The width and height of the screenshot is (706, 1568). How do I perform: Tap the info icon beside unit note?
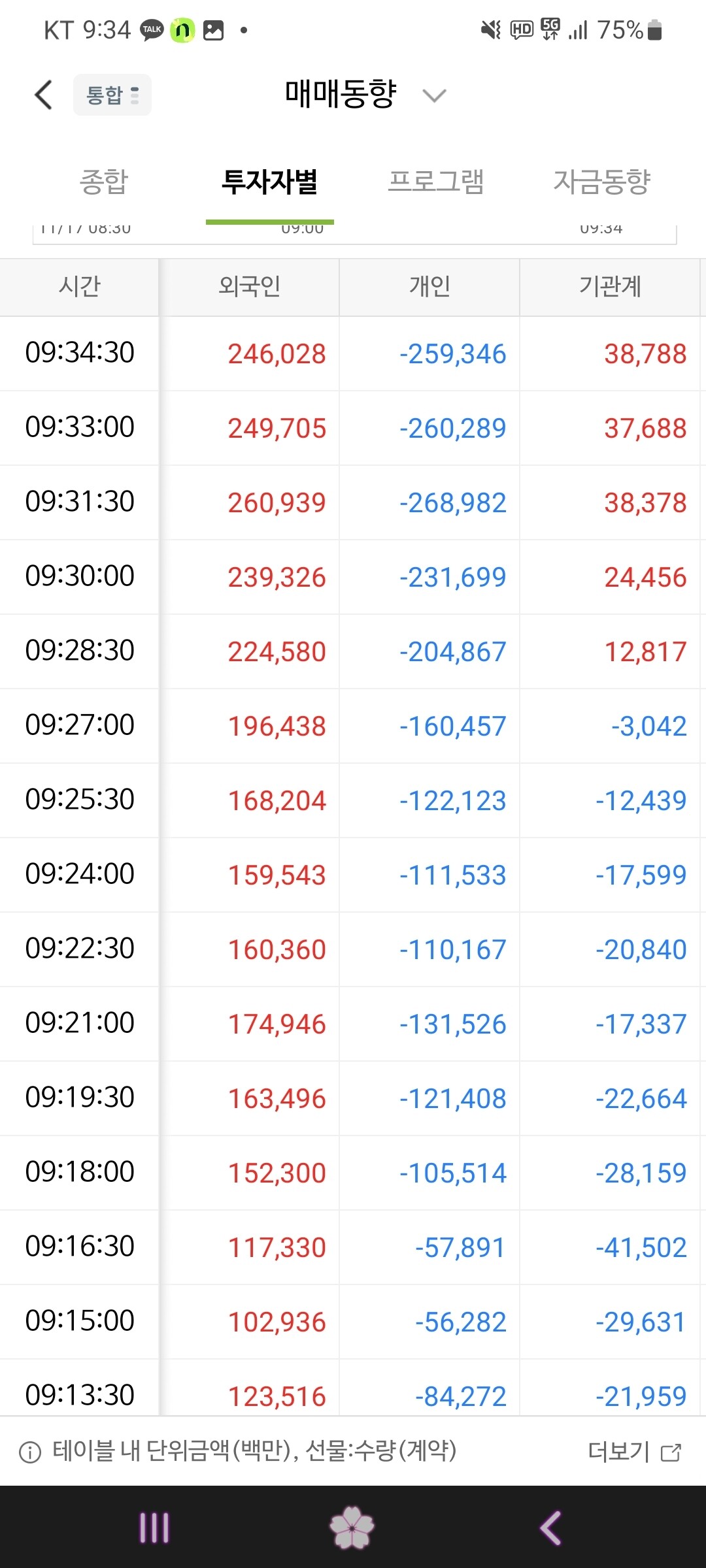click(30, 1452)
